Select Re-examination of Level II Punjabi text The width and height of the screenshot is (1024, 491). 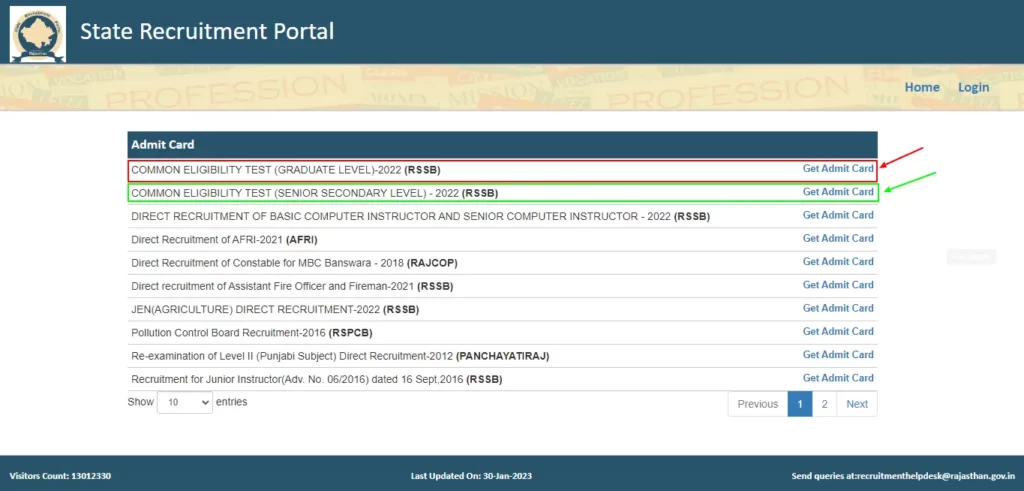tap(340, 356)
